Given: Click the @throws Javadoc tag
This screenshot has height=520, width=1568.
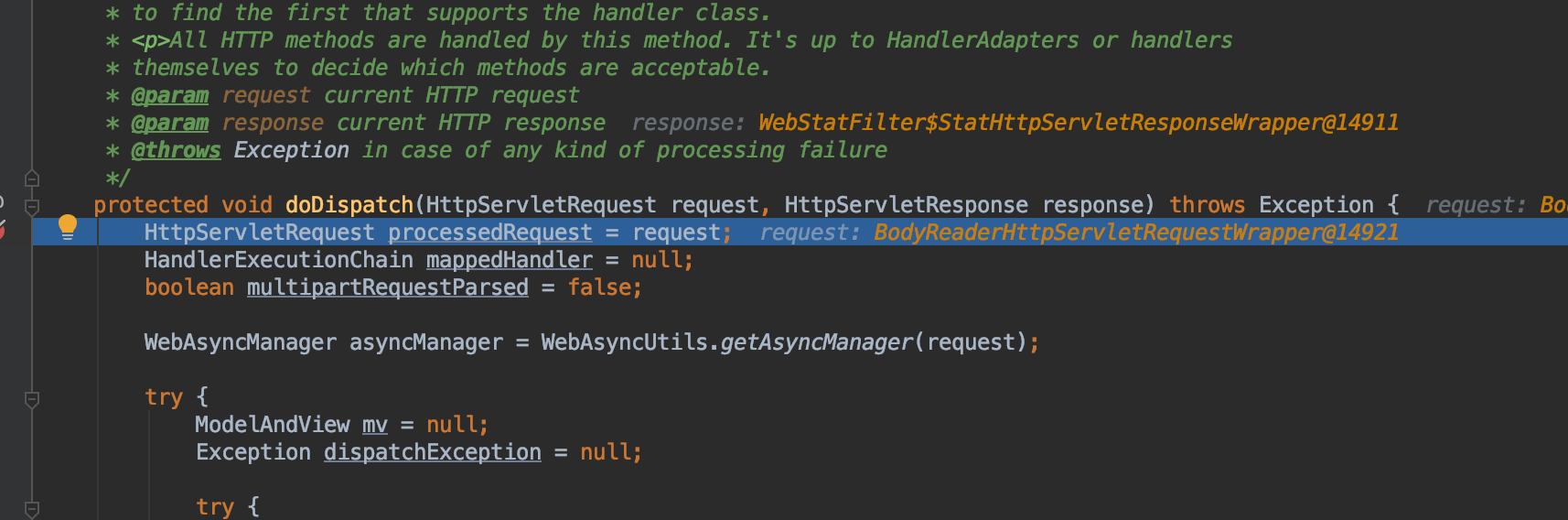Looking at the screenshot, I should click(x=177, y=150).
